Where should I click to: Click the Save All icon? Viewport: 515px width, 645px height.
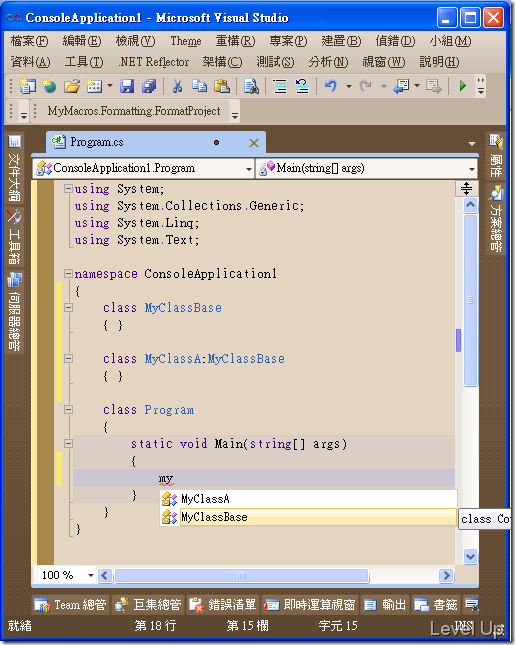(x=148, y=86)
